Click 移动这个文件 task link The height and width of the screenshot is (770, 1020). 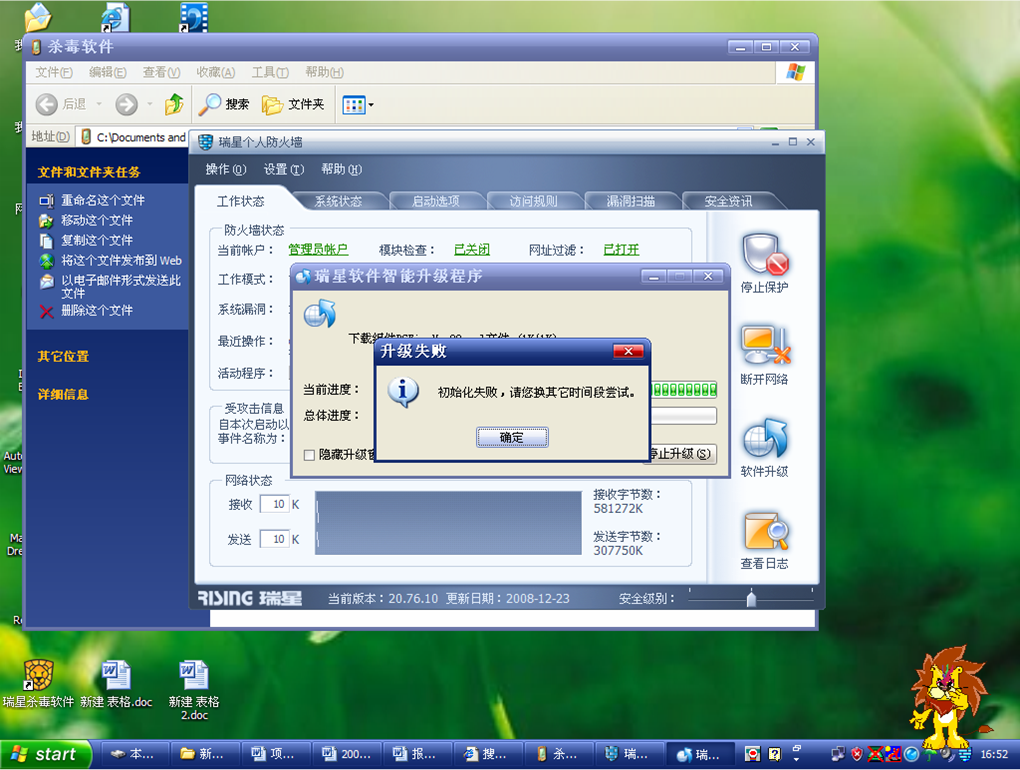point(96,220)
